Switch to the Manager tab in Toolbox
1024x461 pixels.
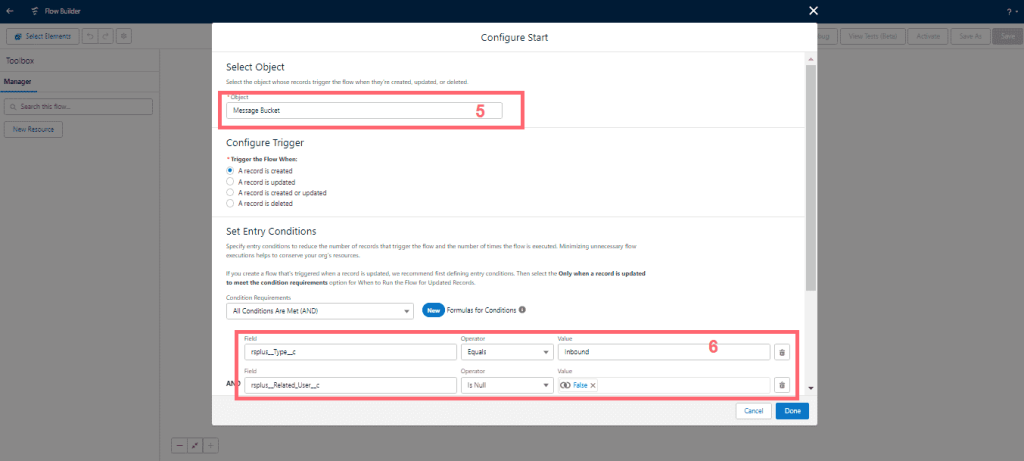click(x=19, y=80)
